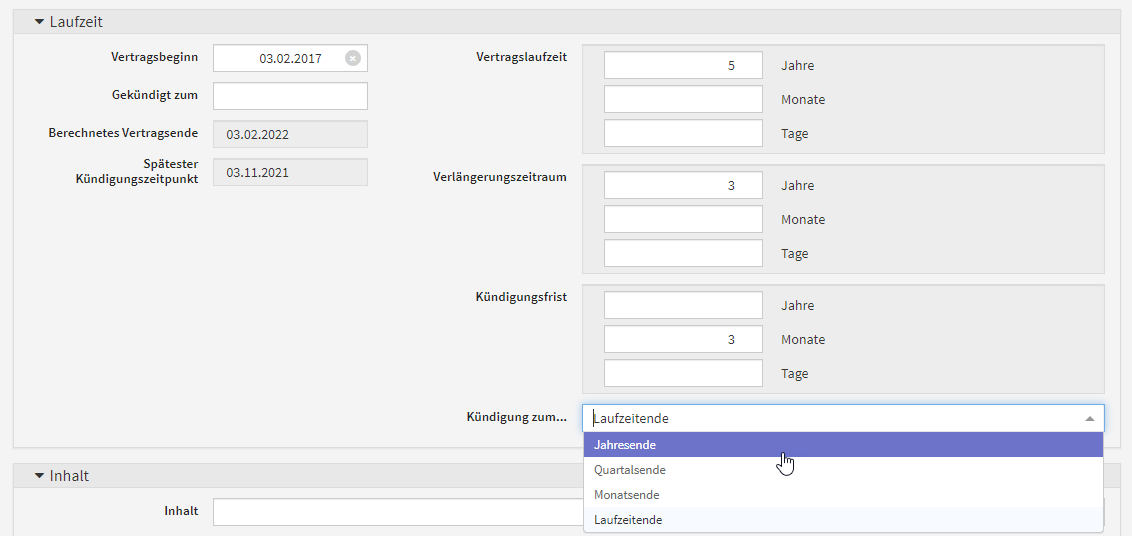Focus the Gekündigt zum field
Image resolution: width=1132 pixels, height=536 pixels.
click(x=290, y=96)
